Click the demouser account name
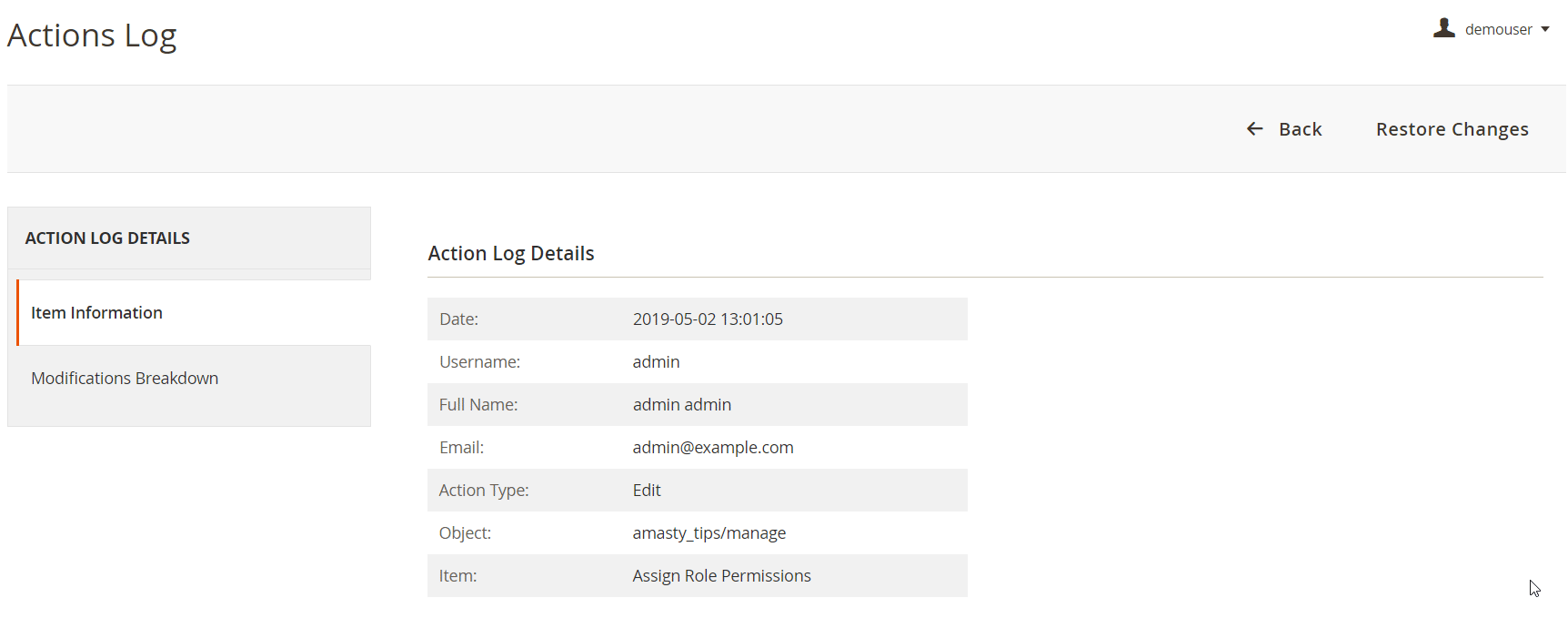This screenshot has width=1568, height=628. pyautogui.click(x=1498, y=30)
